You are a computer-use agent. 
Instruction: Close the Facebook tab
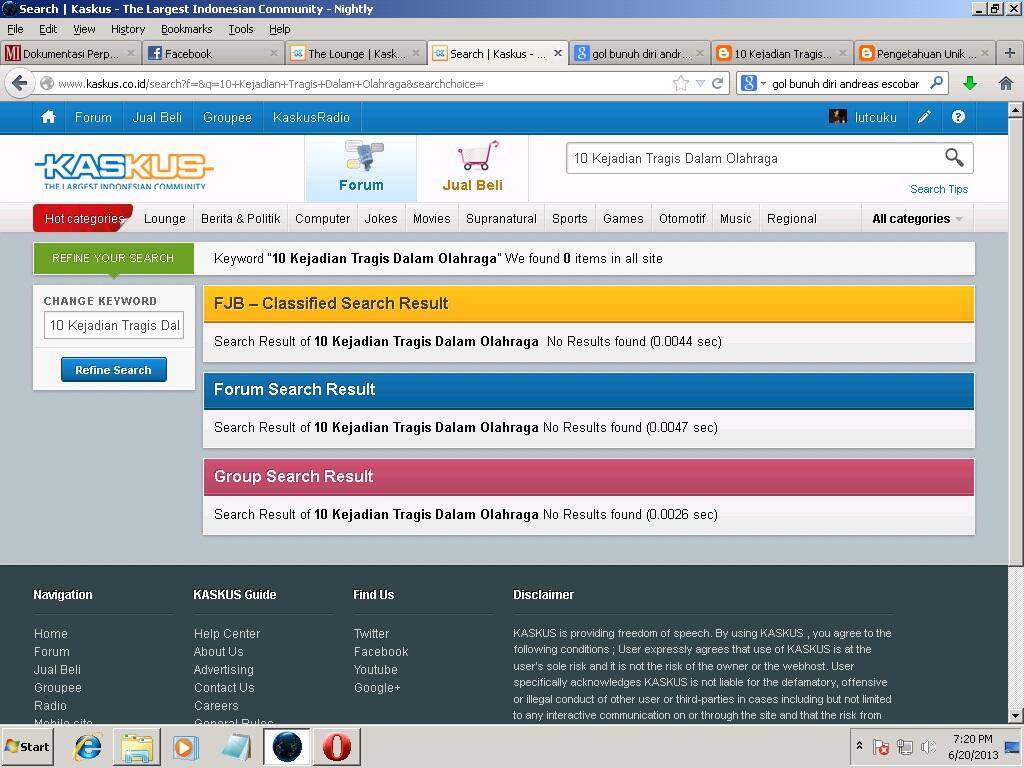(x=274, y=54)
